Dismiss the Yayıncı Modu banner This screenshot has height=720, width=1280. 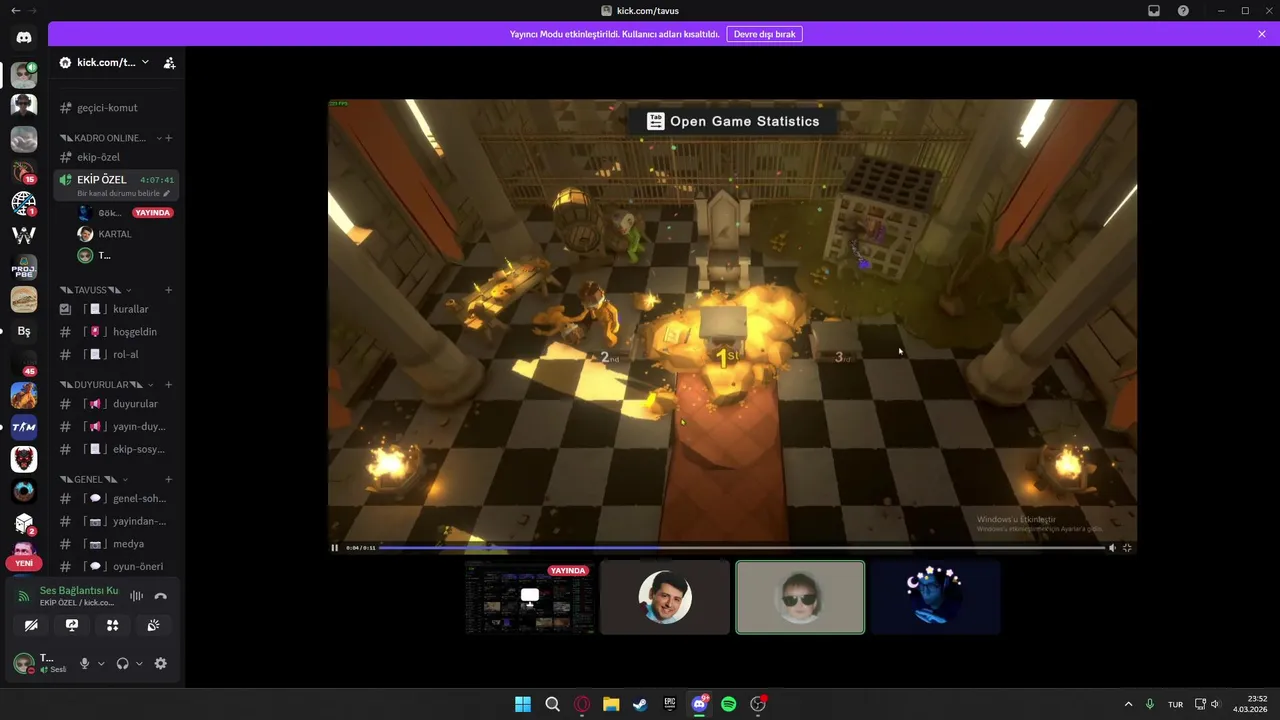1262,34
